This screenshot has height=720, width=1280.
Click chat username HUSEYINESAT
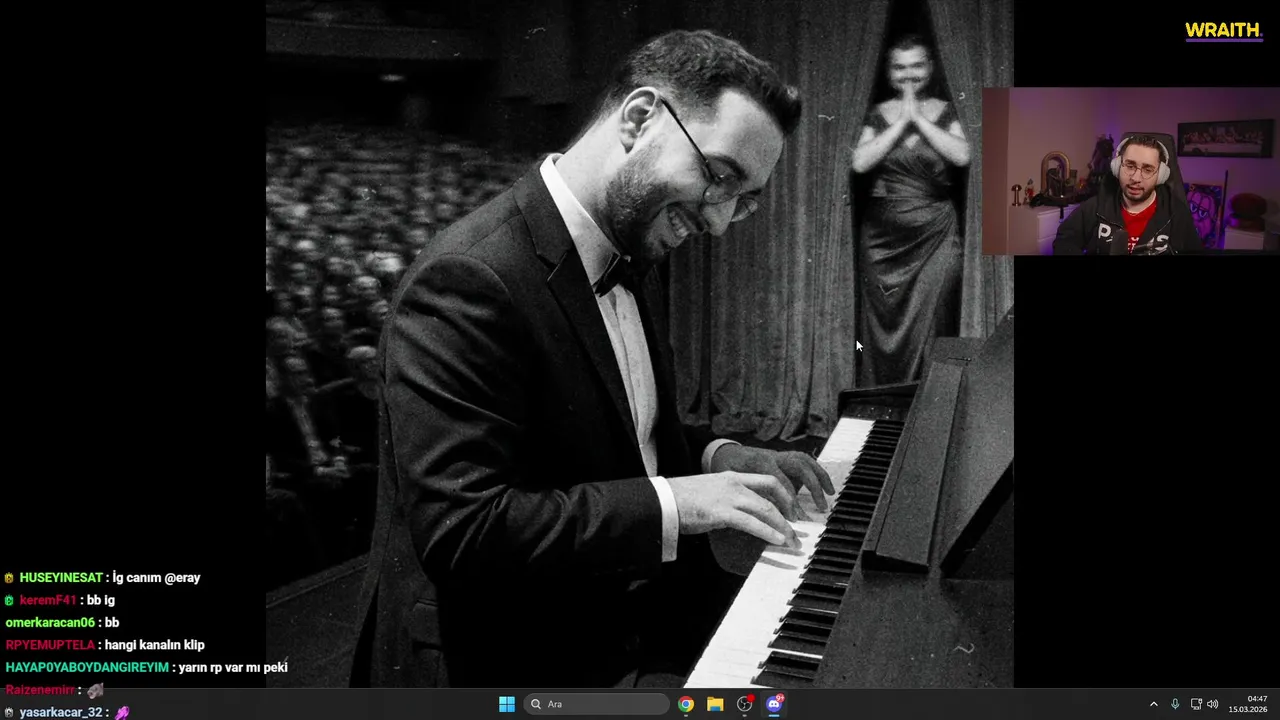click(x=61, y=578)
